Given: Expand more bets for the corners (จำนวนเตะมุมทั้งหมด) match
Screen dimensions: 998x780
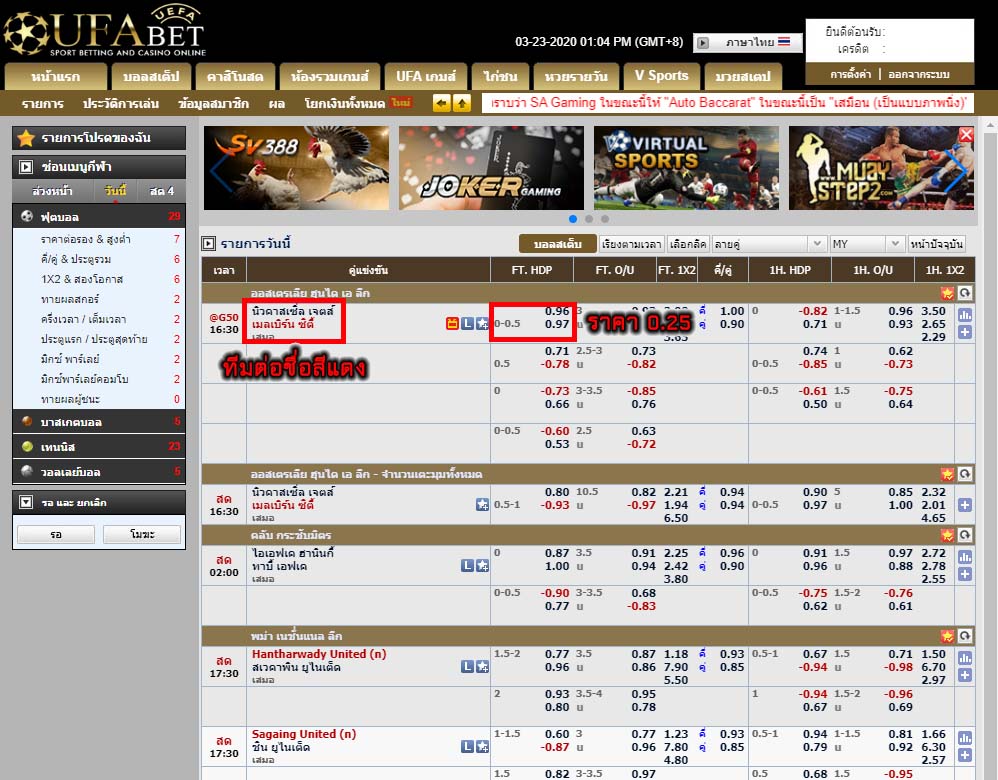Looking at the screenshot, I should tap(965, 505).
